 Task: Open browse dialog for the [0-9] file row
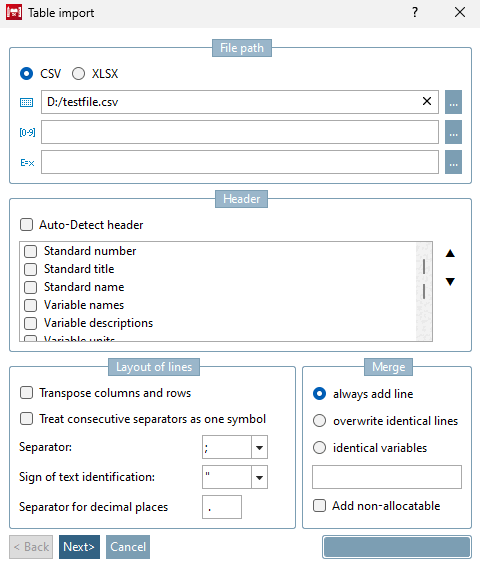point(453,132)
